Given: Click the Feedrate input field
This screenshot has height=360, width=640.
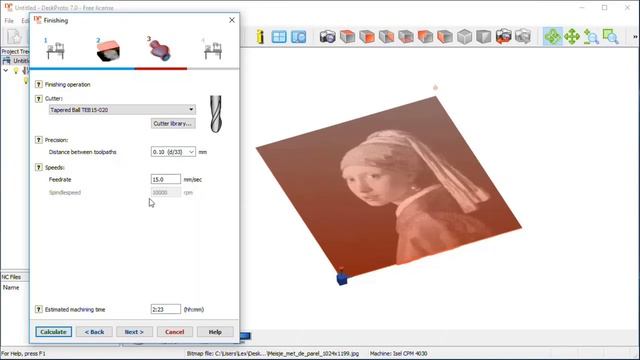Looking at the screenshot, I should [x=166, y=179].
